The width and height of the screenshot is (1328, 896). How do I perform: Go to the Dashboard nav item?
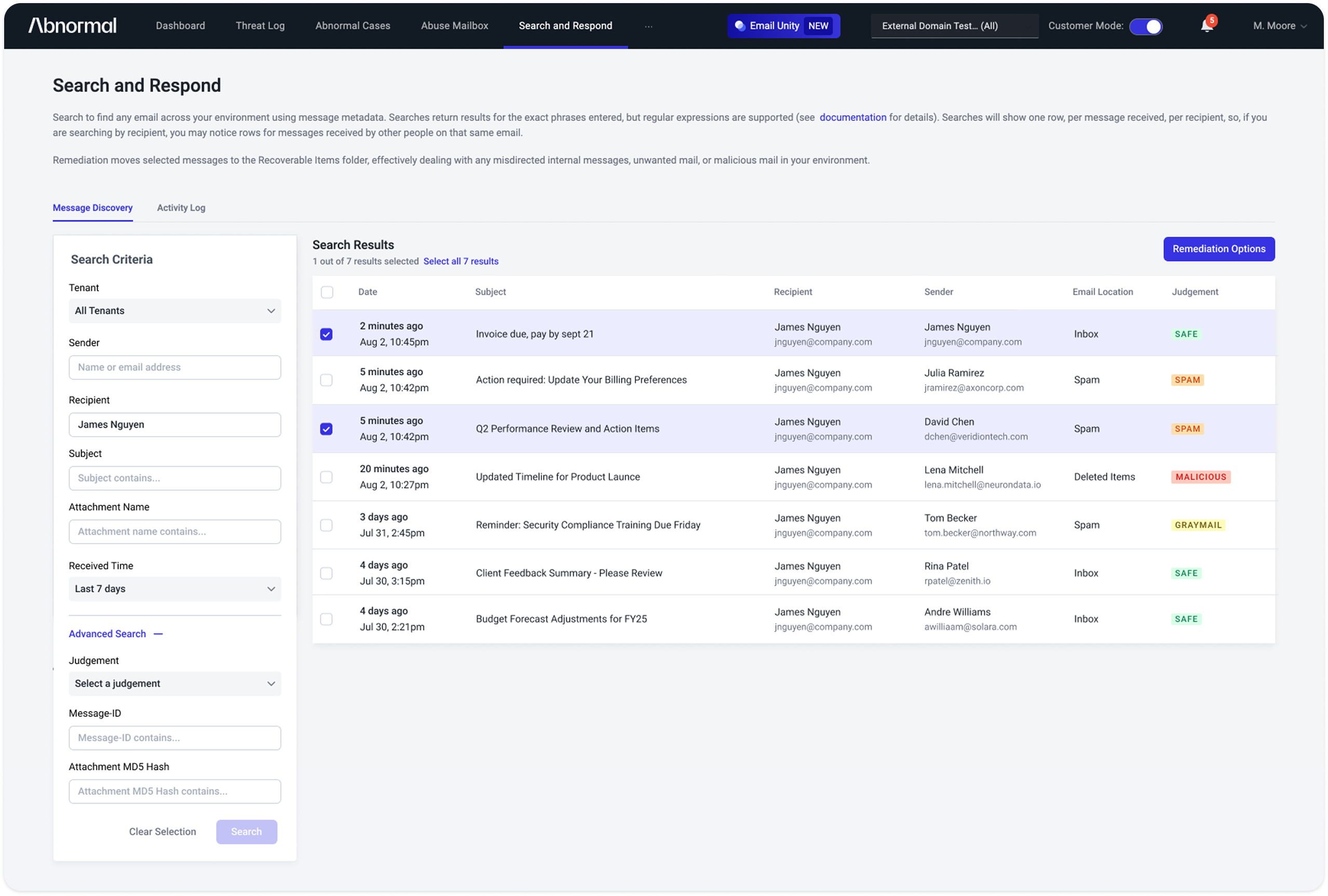181,26
